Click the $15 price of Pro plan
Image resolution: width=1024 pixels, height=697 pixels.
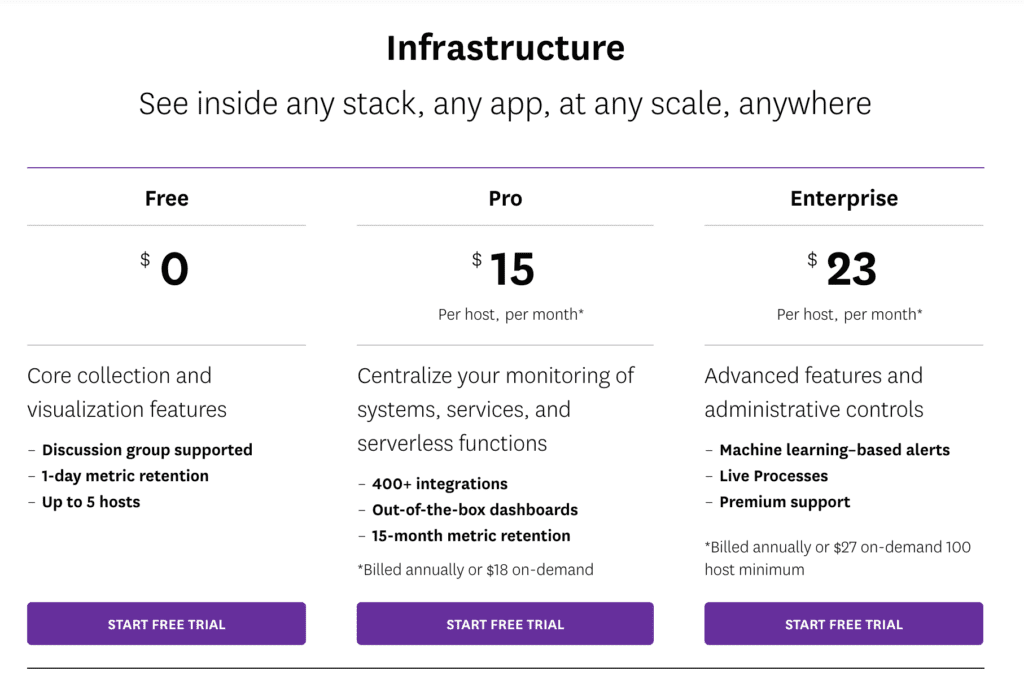click(504, 268)
